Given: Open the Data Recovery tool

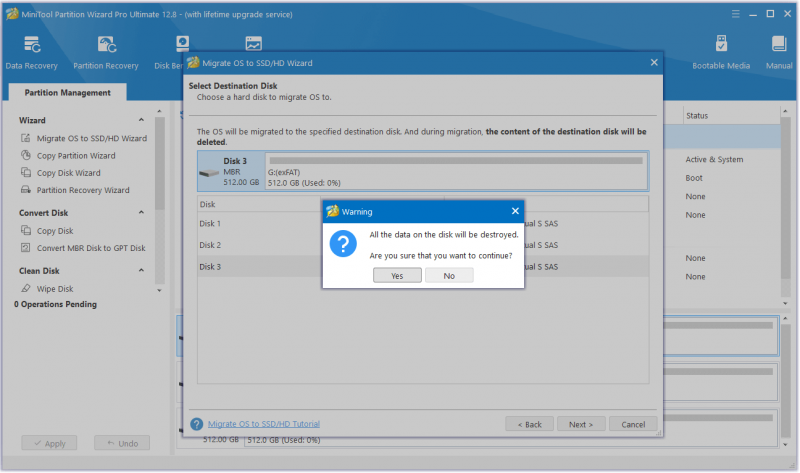Looking at the screenshot, I should 31,52.
